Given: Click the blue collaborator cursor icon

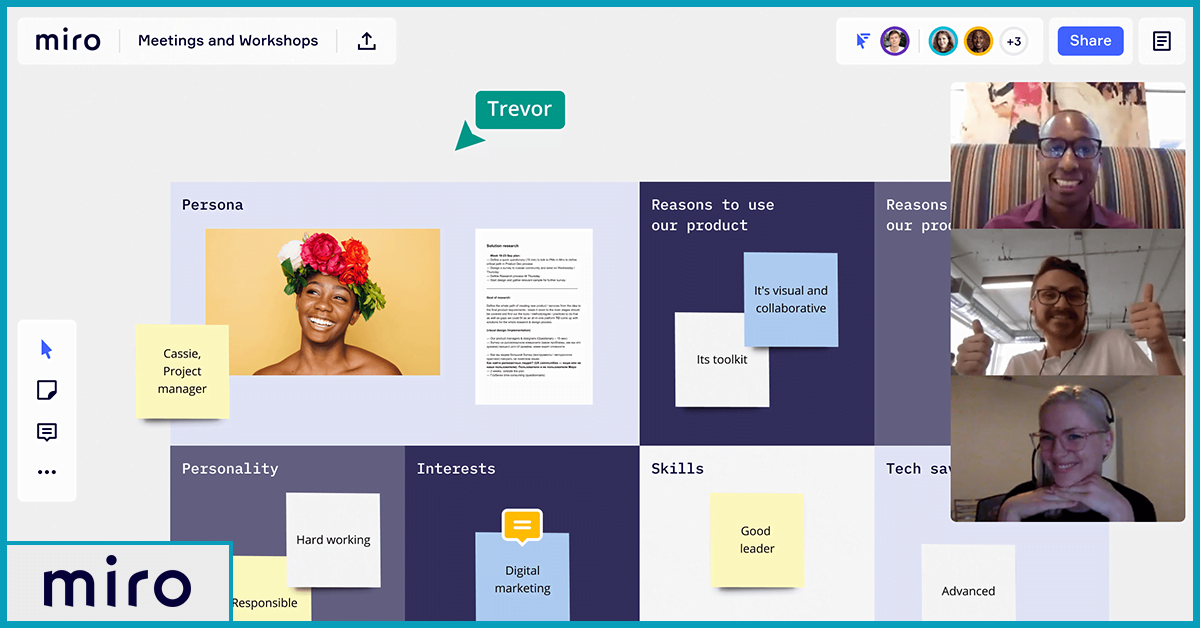Looking at the screenshot, I should pyautogui.click(x=863, y=41).
